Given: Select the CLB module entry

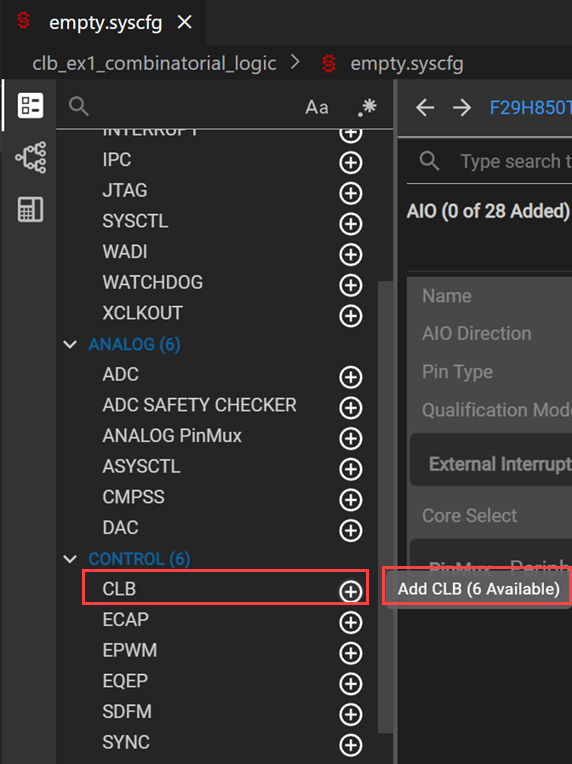Looking at the screenshot, I should coord(225,589).
